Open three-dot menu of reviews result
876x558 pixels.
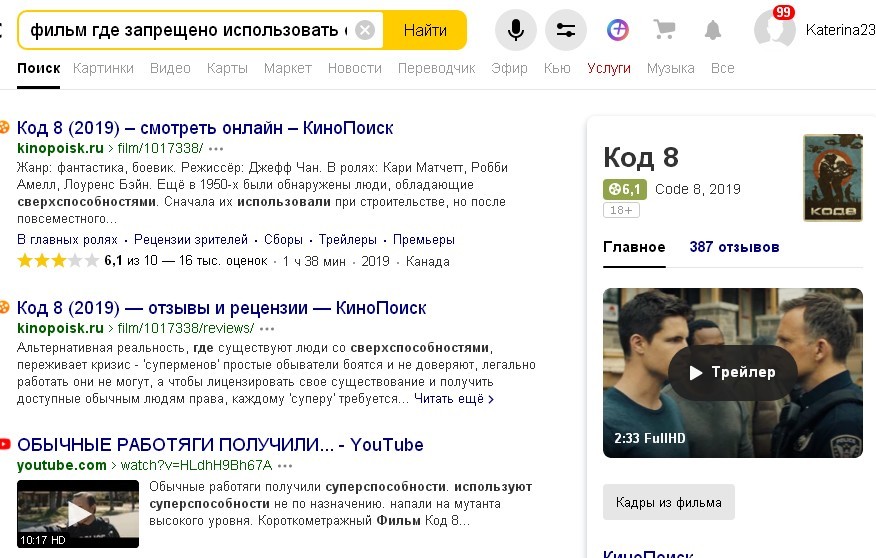click(x=267, y=328)
